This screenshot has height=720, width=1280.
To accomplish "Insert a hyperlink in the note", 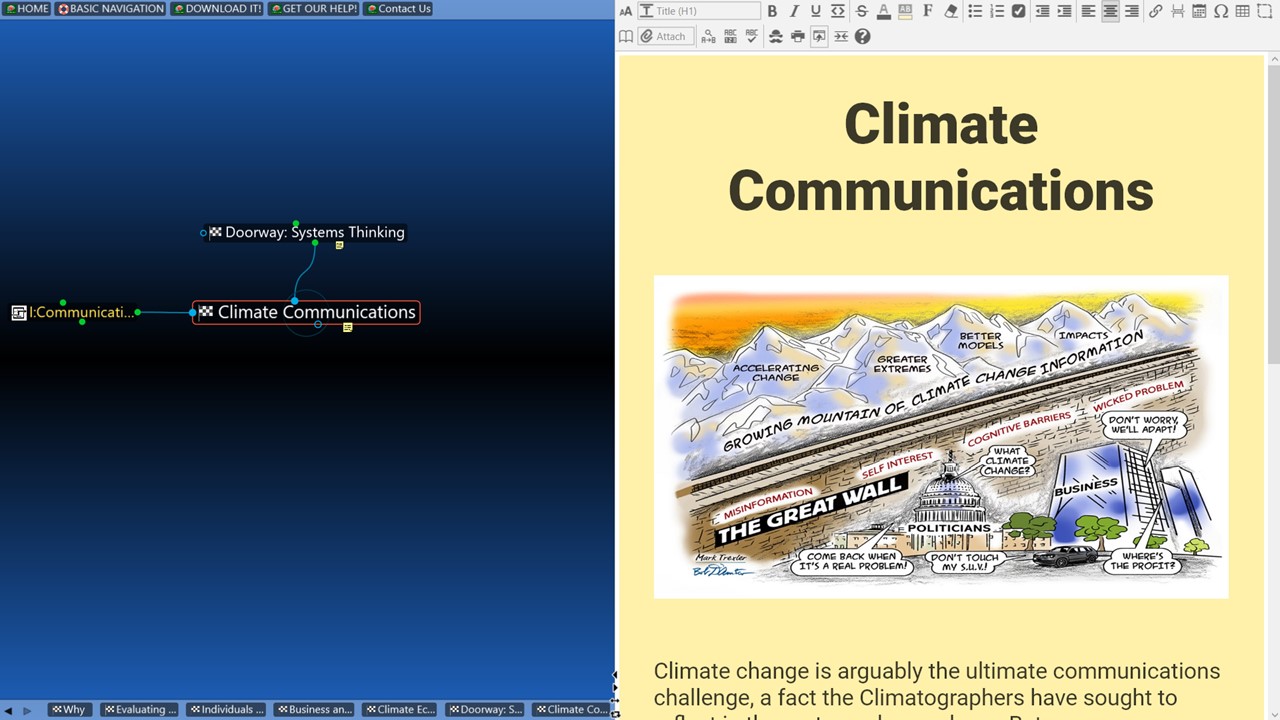I will [x=1155, y=11].
